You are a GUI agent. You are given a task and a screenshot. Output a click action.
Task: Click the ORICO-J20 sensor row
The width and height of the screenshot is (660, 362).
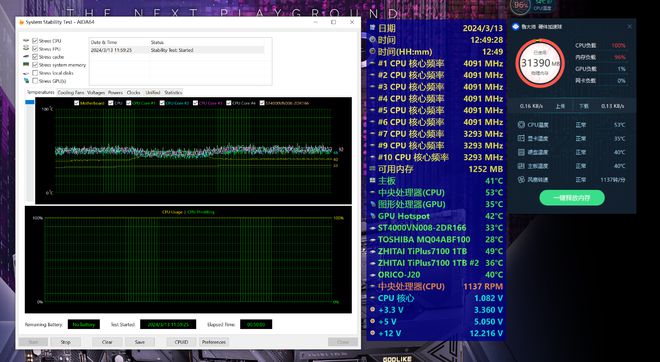click(x=436, y=274)
